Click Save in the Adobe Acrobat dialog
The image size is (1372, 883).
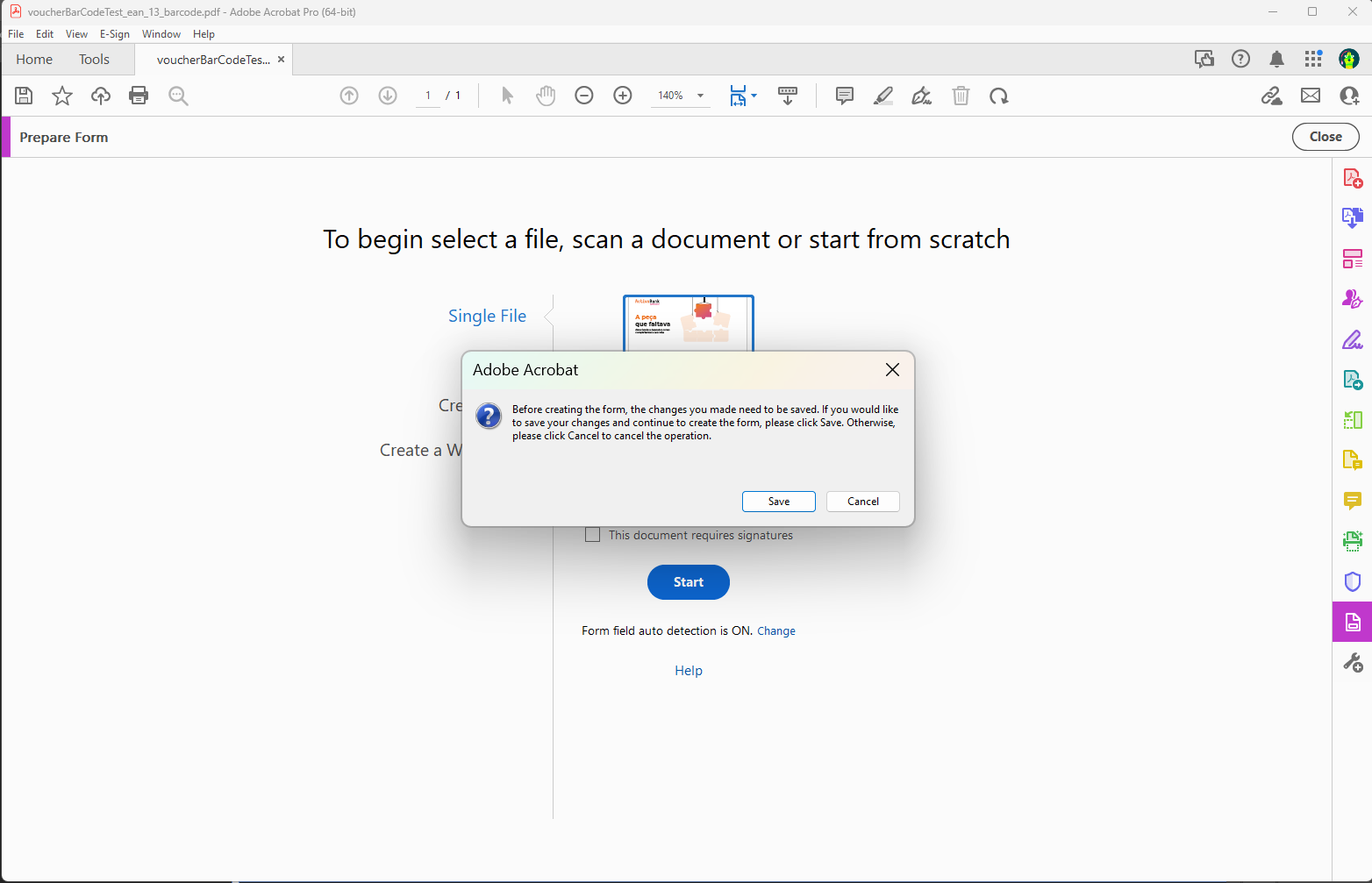coord(778,501)
